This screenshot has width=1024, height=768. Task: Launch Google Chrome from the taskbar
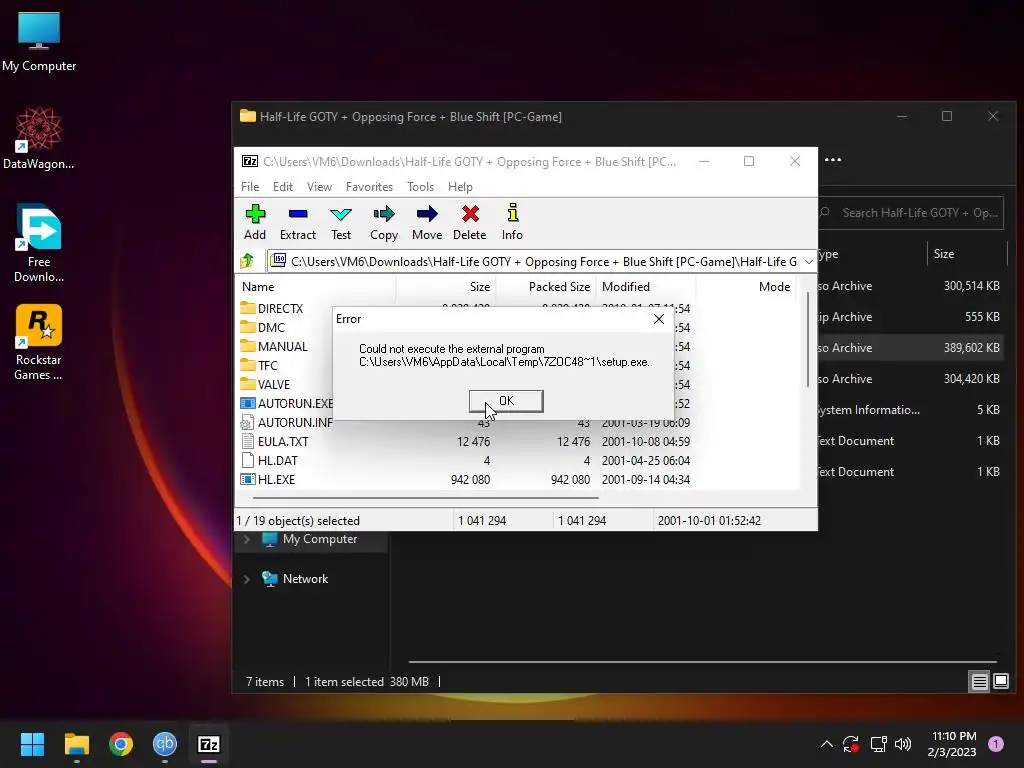[x=121, y=744]
